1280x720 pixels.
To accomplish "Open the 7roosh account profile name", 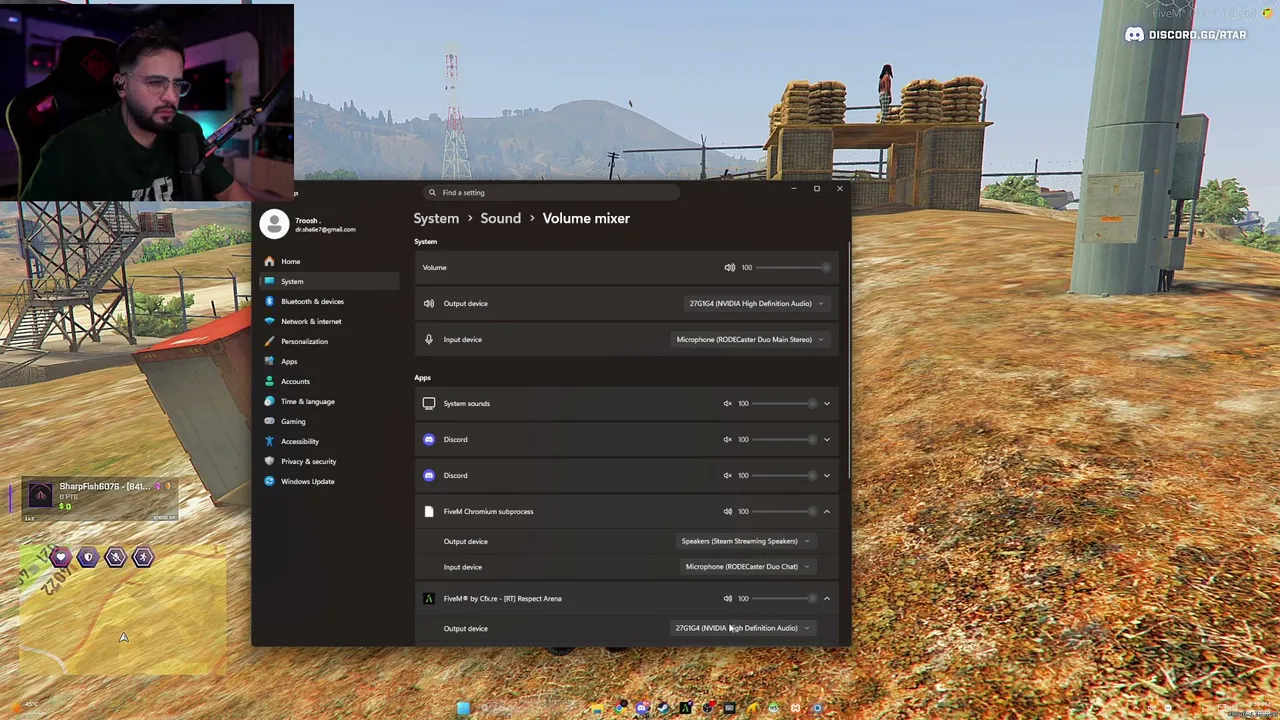I will [x=307, y=220].
